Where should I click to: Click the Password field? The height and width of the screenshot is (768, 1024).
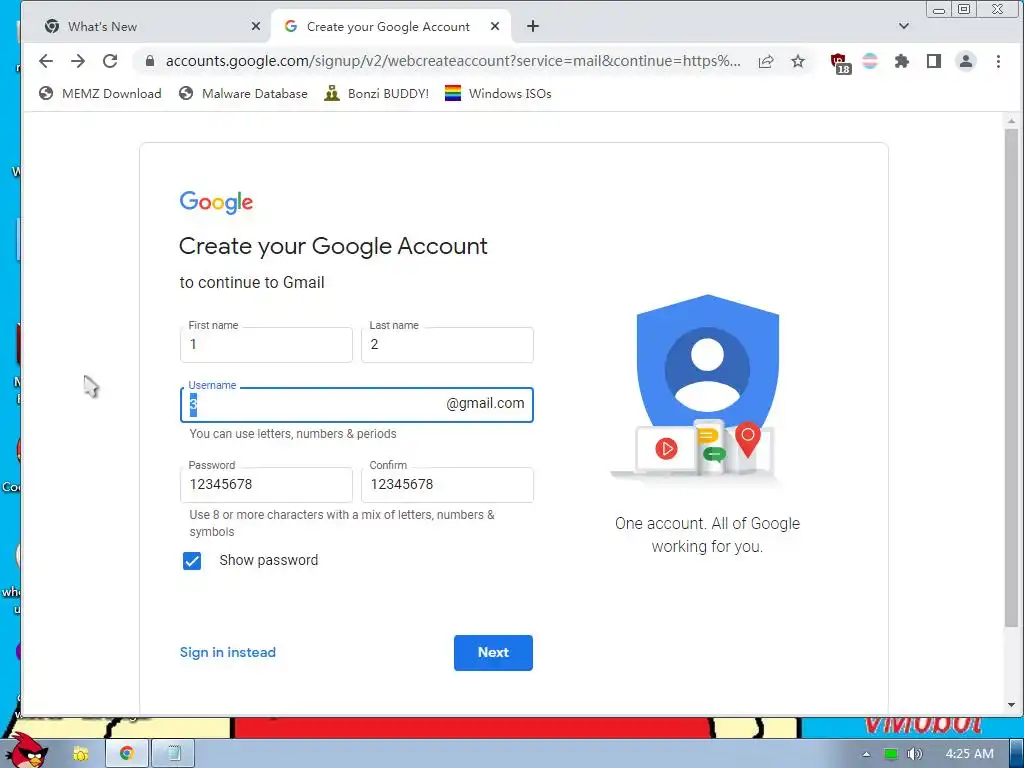(266, 485)
